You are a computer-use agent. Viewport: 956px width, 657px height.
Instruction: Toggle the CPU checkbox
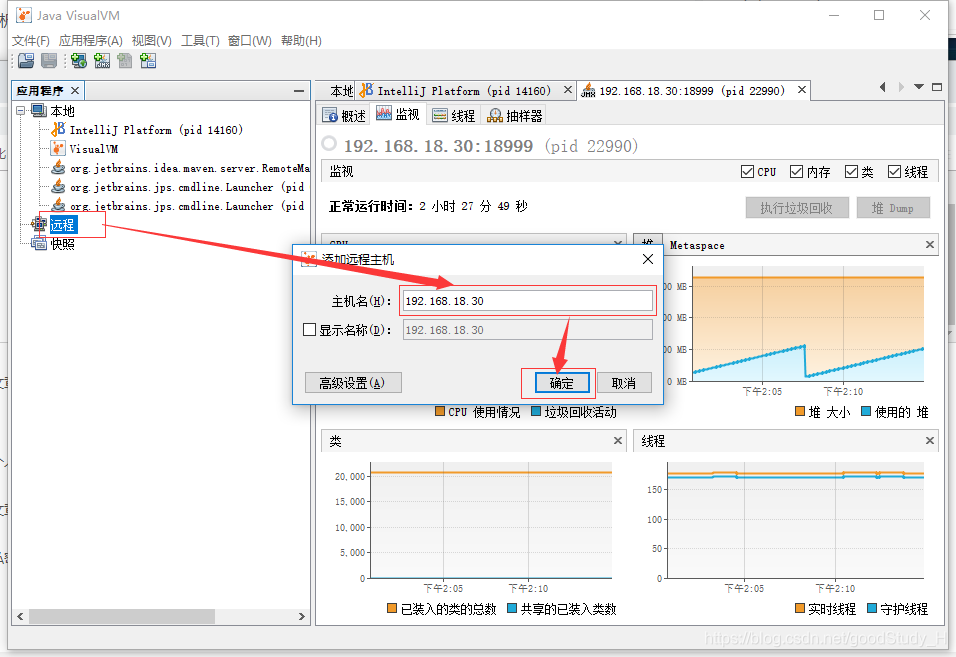(x=747, y=171)
